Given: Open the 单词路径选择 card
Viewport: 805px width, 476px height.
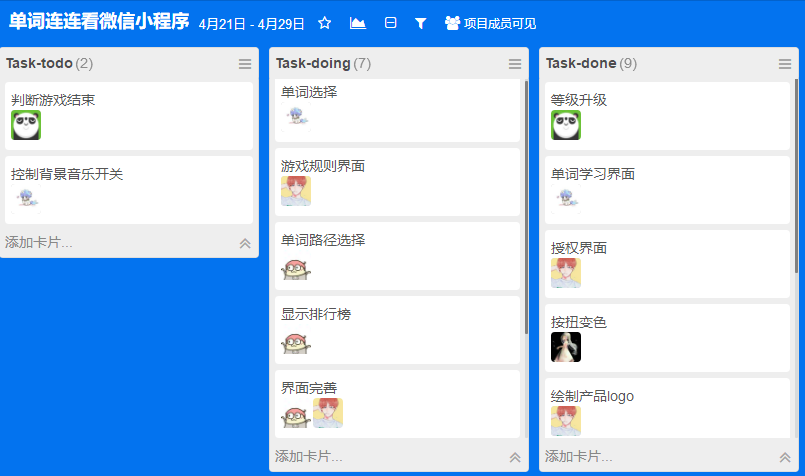Looking at the screenshot, I should point(397,256).
